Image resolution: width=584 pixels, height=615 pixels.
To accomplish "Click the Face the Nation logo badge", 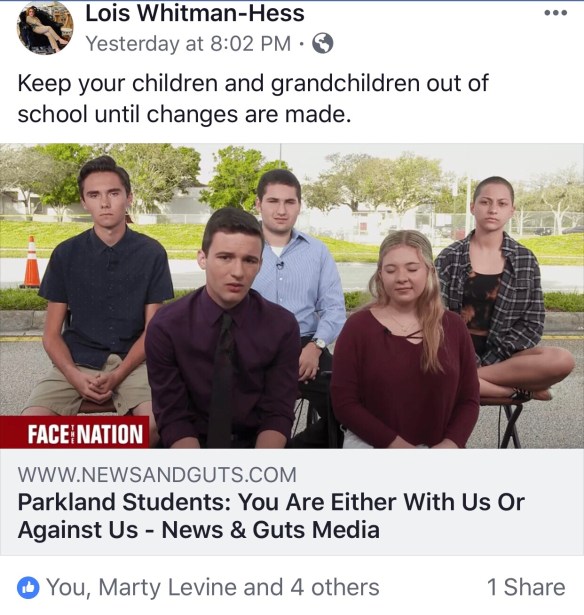I will click(x=75, y=432).
